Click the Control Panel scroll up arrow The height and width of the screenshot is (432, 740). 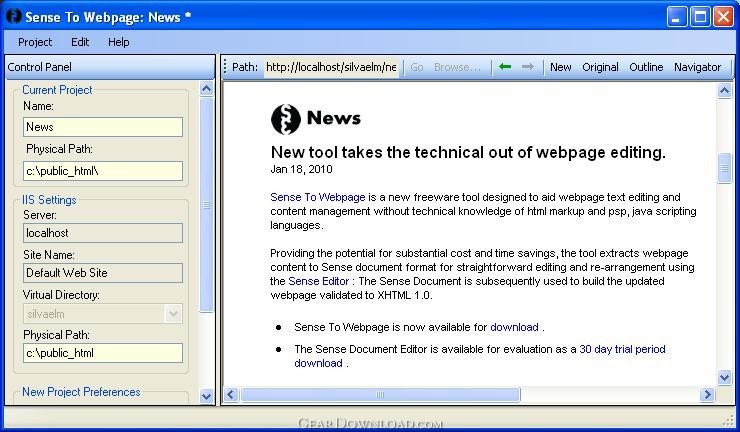pos(206,88)
